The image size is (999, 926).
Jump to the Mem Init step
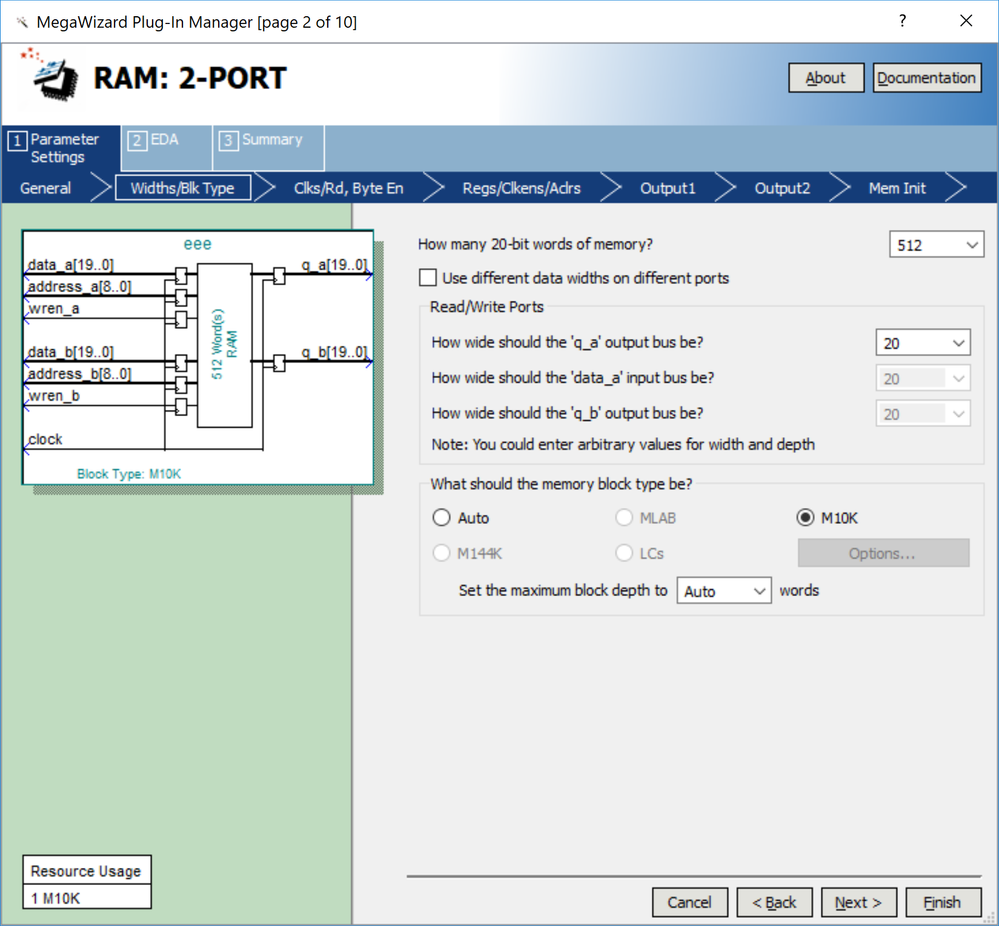point(896,188)
